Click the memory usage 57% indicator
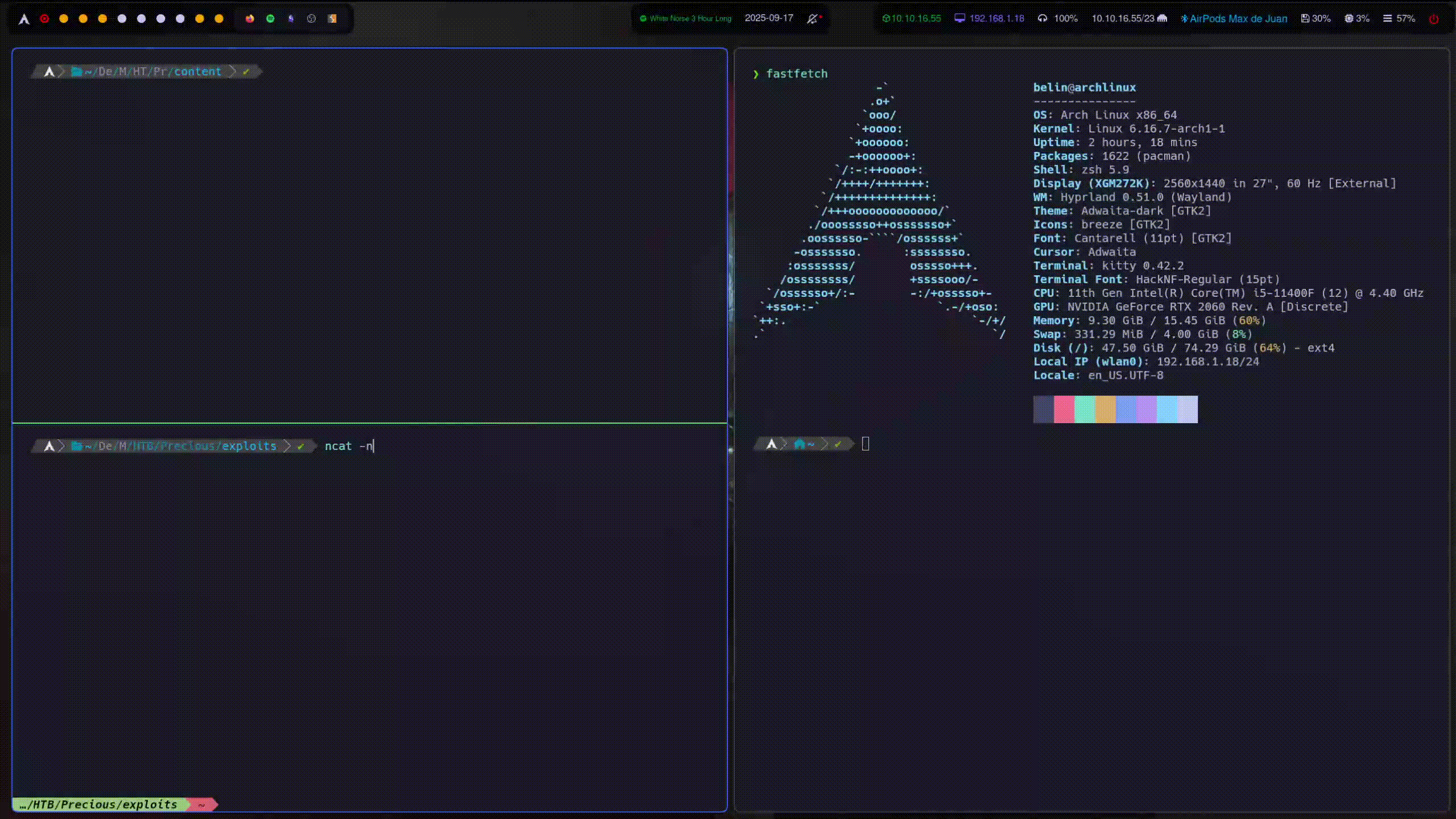This screenshot has height=819, width=1456. [1399, 19]
